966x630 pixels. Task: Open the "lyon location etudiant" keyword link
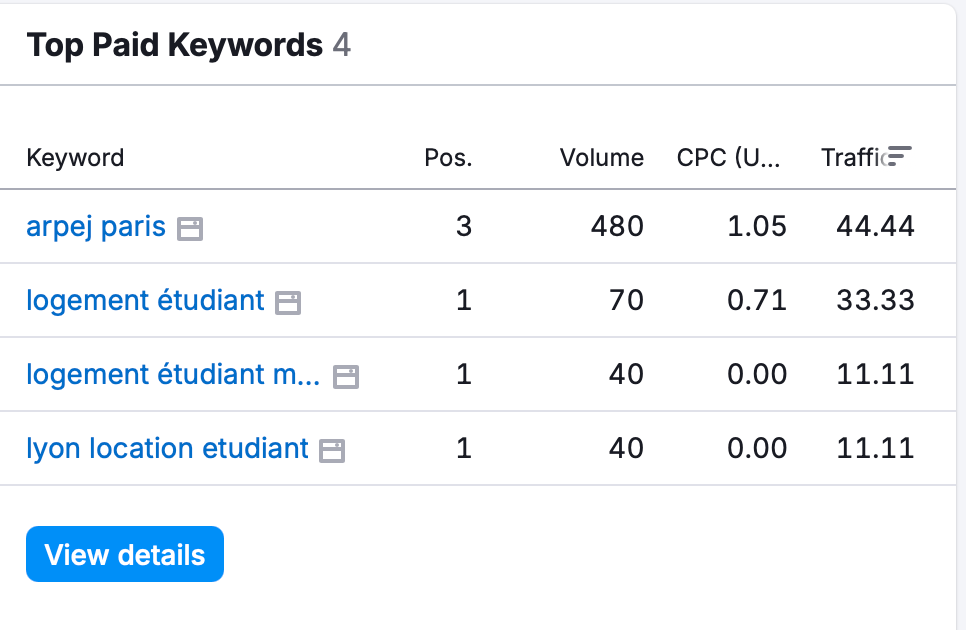pos(167,448)
